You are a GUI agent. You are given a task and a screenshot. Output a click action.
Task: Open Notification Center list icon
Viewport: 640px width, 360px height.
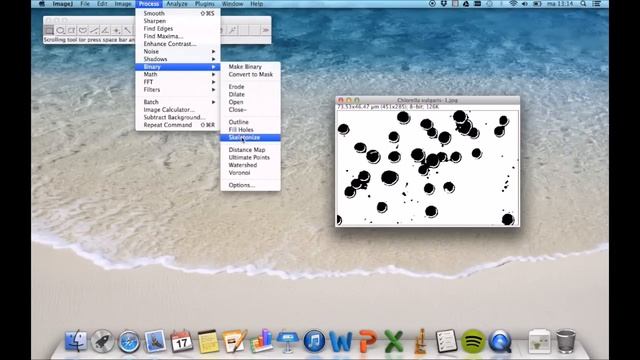click(596, 4)
